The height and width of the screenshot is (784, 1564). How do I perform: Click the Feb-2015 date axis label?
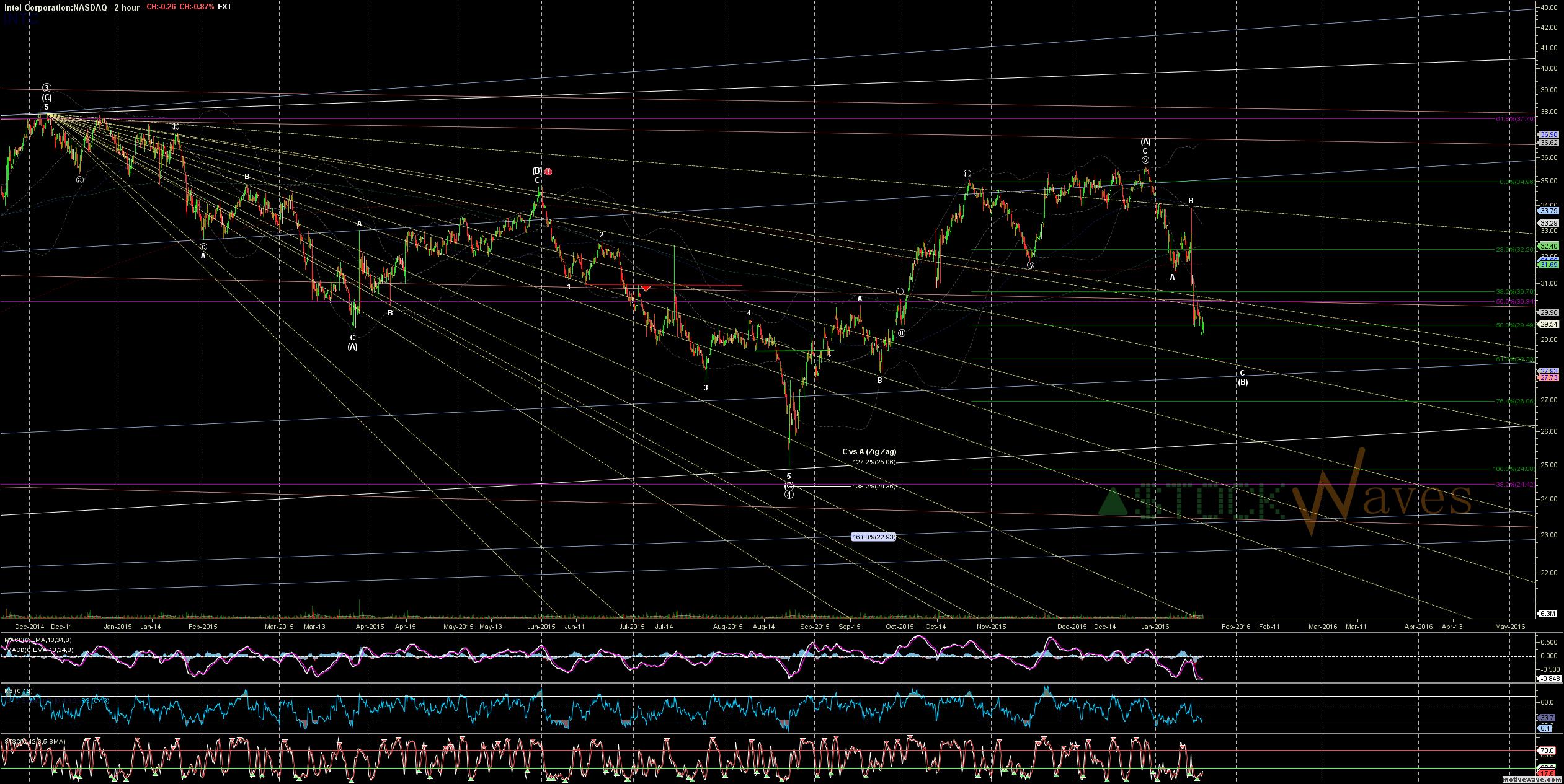(203, 627)
